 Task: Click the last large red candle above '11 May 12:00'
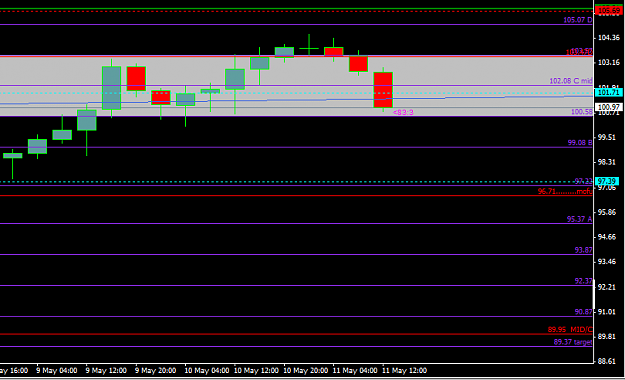383,90
